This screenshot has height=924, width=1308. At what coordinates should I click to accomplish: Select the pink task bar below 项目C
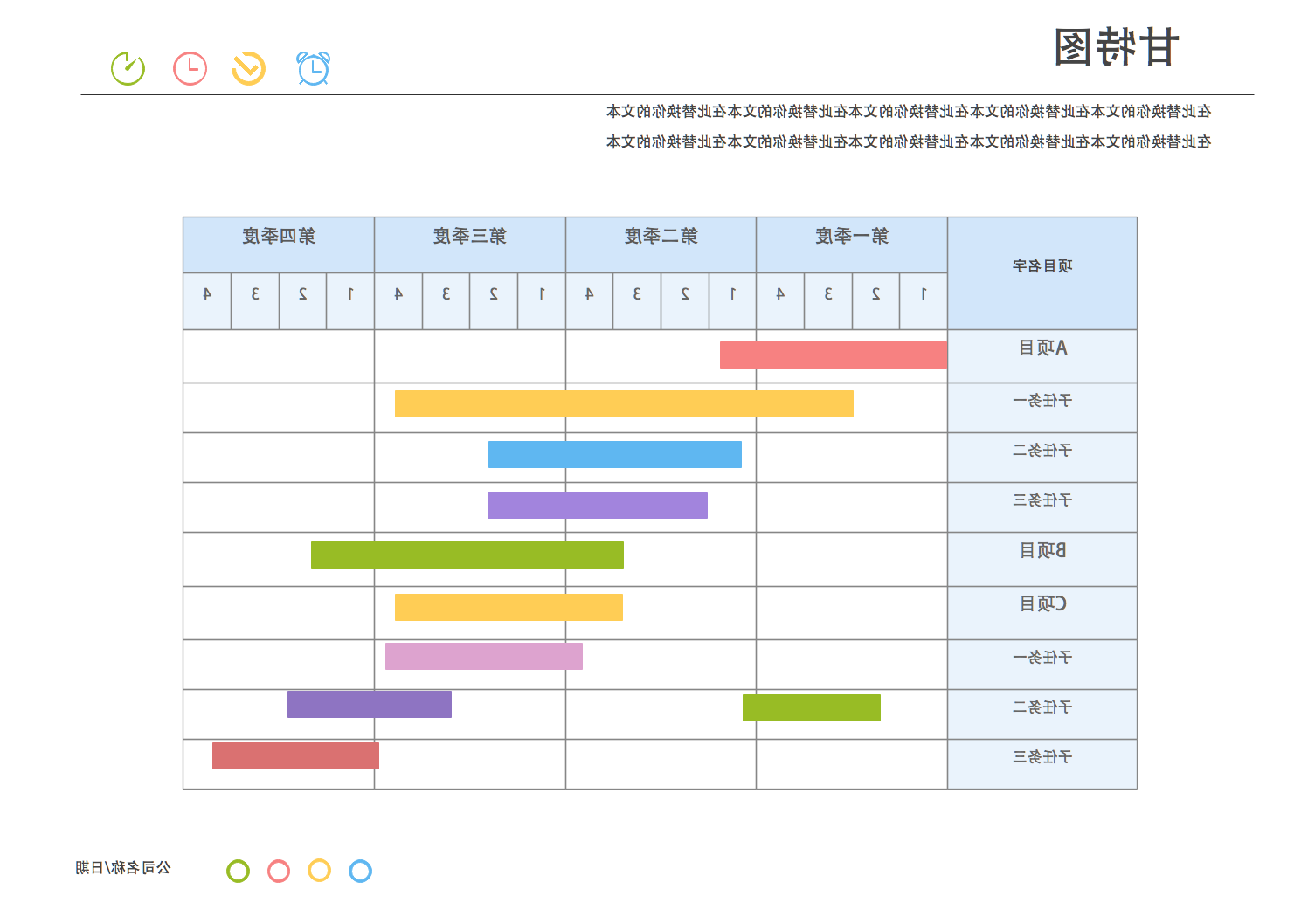tap(484, 656)
